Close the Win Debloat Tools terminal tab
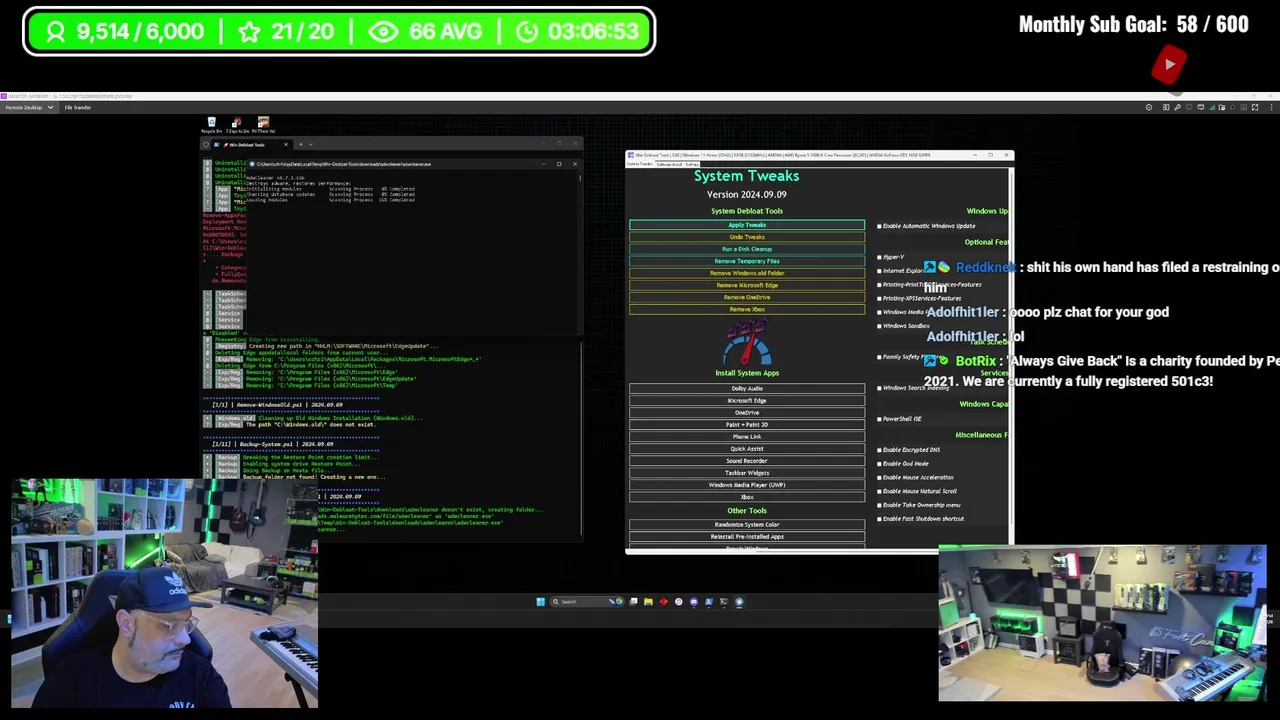The image size is (1280, 720). tap(286, 145)
